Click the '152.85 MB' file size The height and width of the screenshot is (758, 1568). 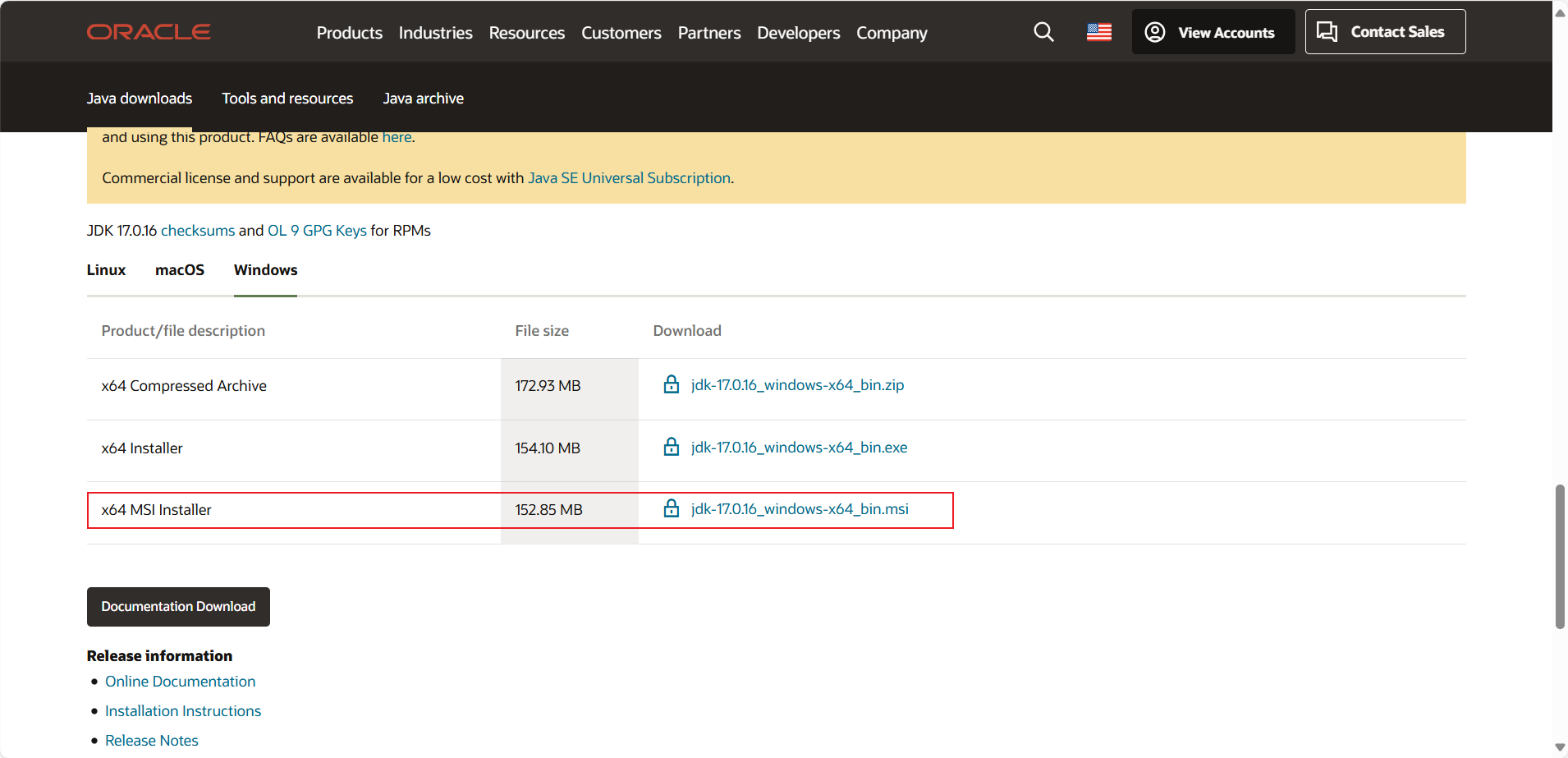click(548, 510)
